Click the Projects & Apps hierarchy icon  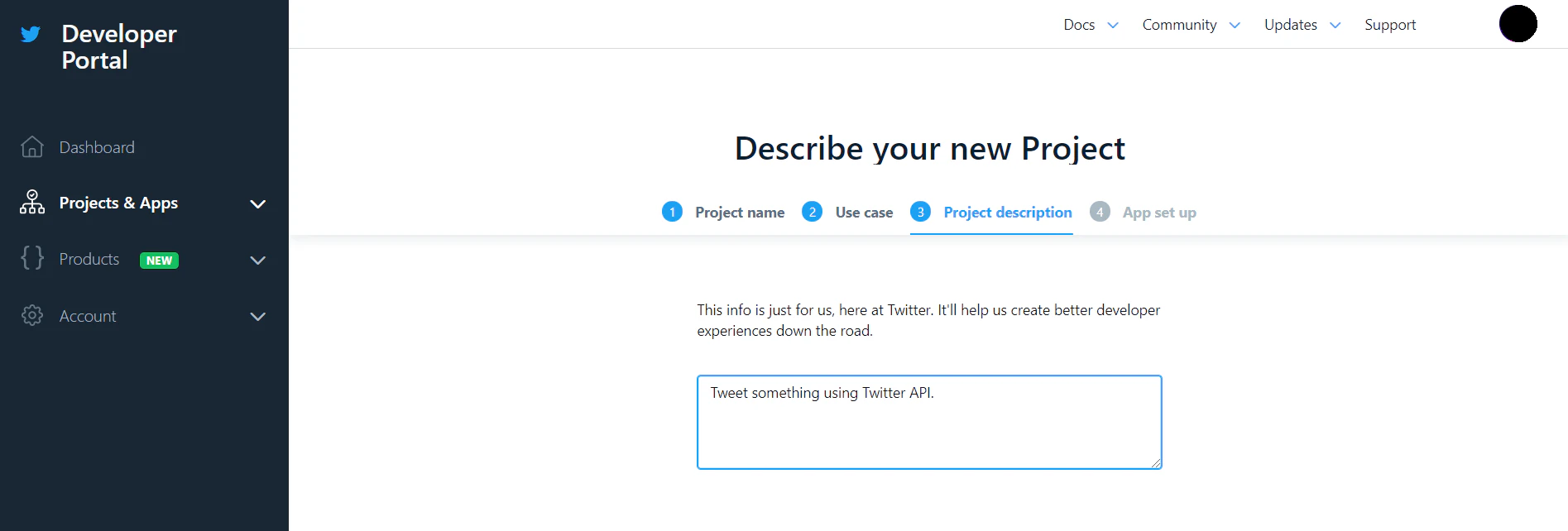(32, 203)
